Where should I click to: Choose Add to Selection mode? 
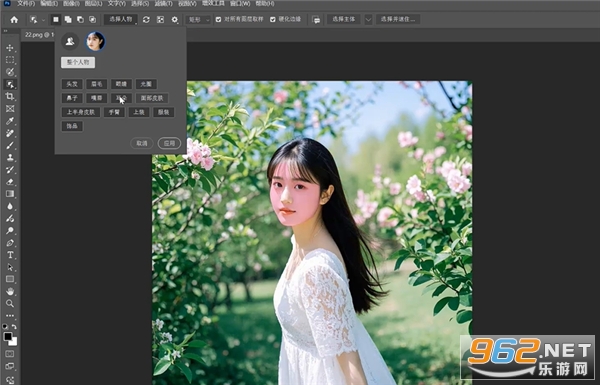[x=68, y=19]
